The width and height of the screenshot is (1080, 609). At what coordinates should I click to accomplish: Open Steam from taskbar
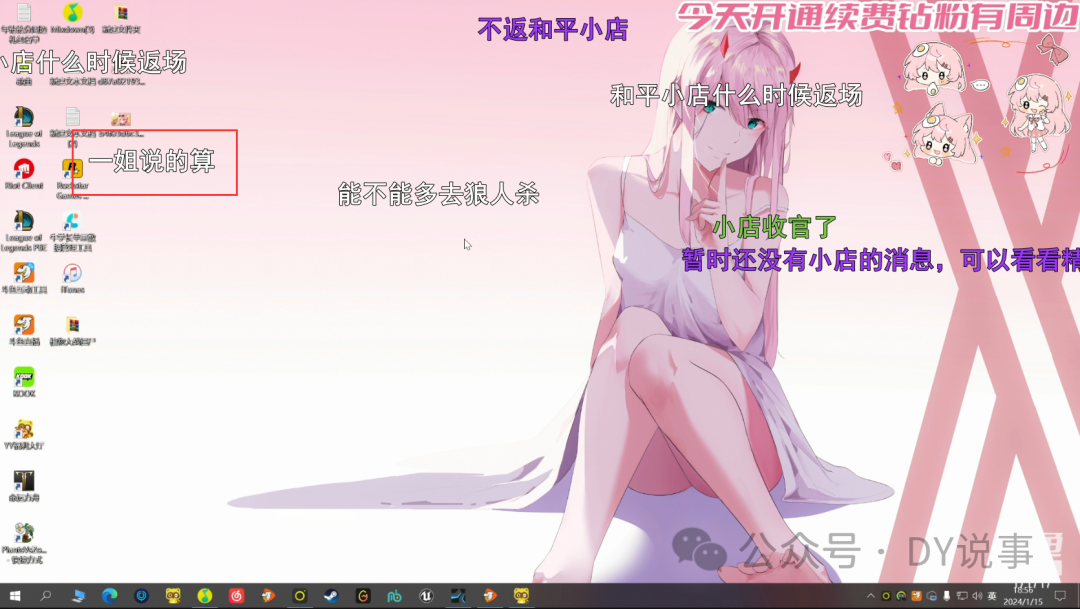coord(331,596)
